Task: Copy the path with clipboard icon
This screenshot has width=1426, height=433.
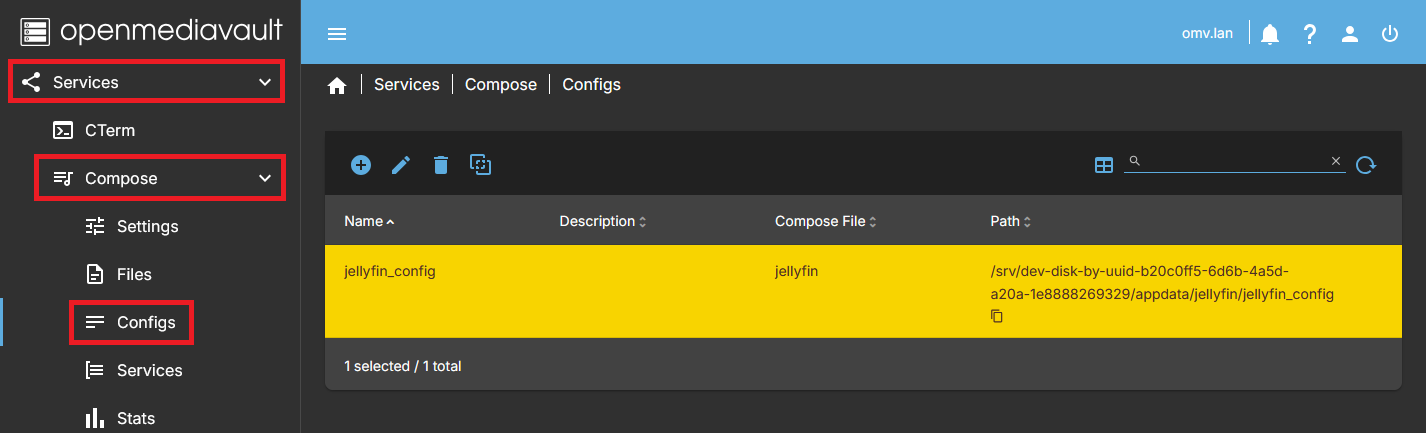Action: [x=997, y=316]
